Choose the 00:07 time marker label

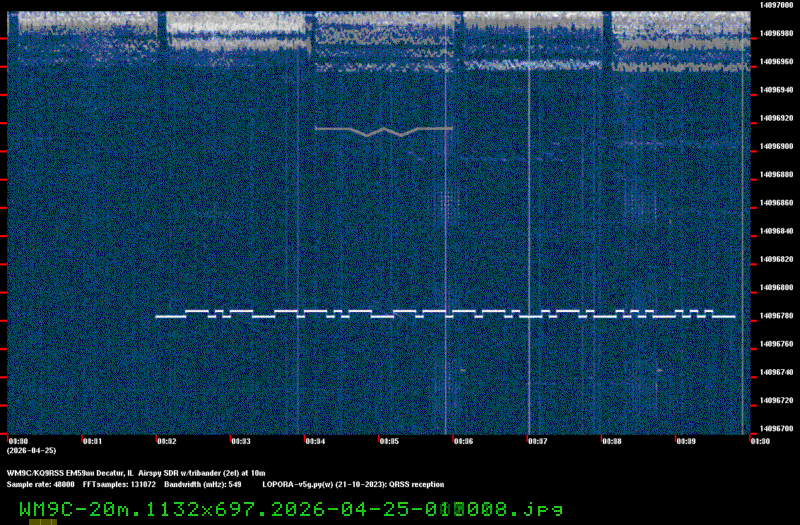538,441
